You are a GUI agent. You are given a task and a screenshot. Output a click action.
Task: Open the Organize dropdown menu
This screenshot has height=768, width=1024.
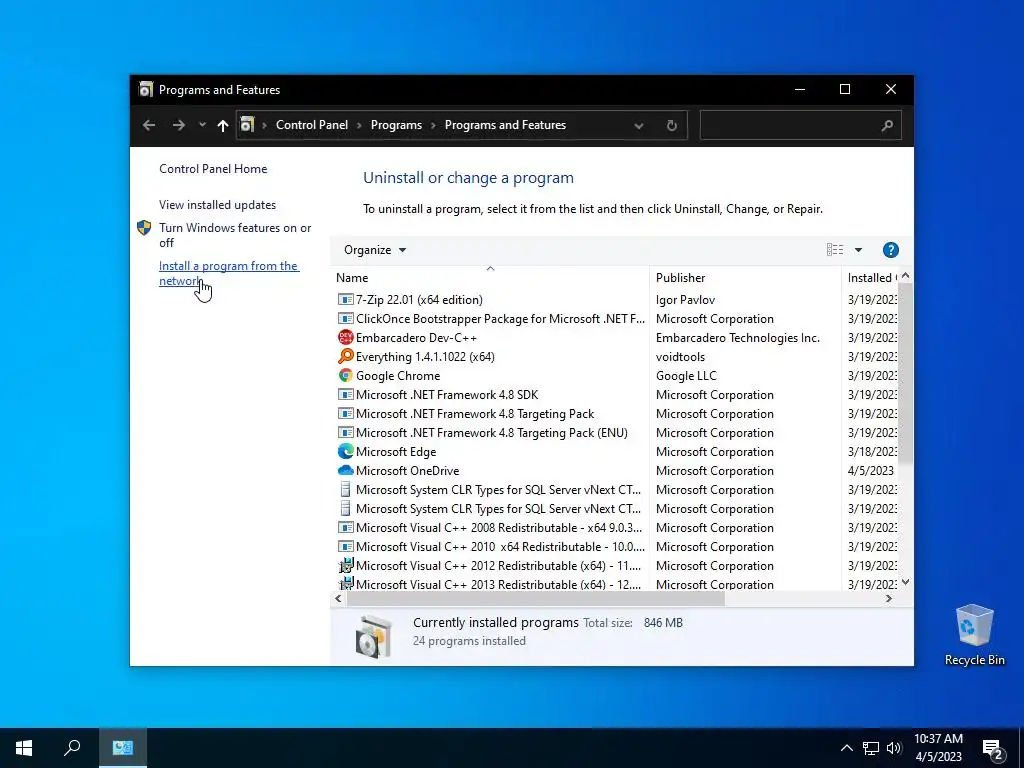(375, 250)
